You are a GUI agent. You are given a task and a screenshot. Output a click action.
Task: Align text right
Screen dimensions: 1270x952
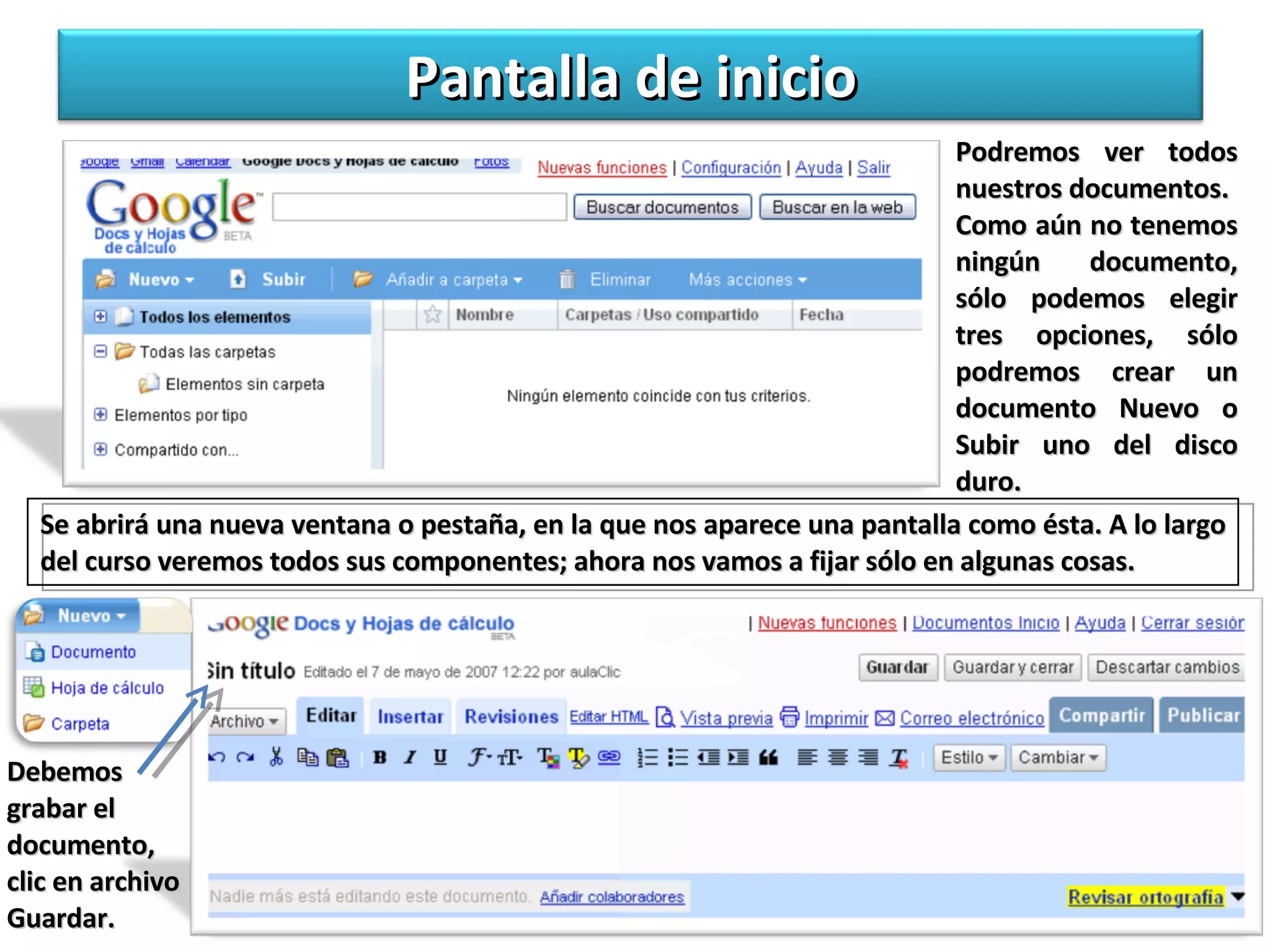[x=868, y=757]
